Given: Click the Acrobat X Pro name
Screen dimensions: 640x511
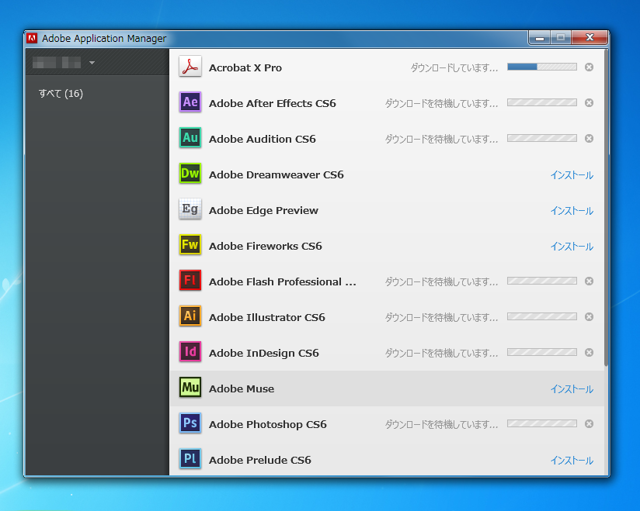Looking at the screenshot, I should (245, 68).
